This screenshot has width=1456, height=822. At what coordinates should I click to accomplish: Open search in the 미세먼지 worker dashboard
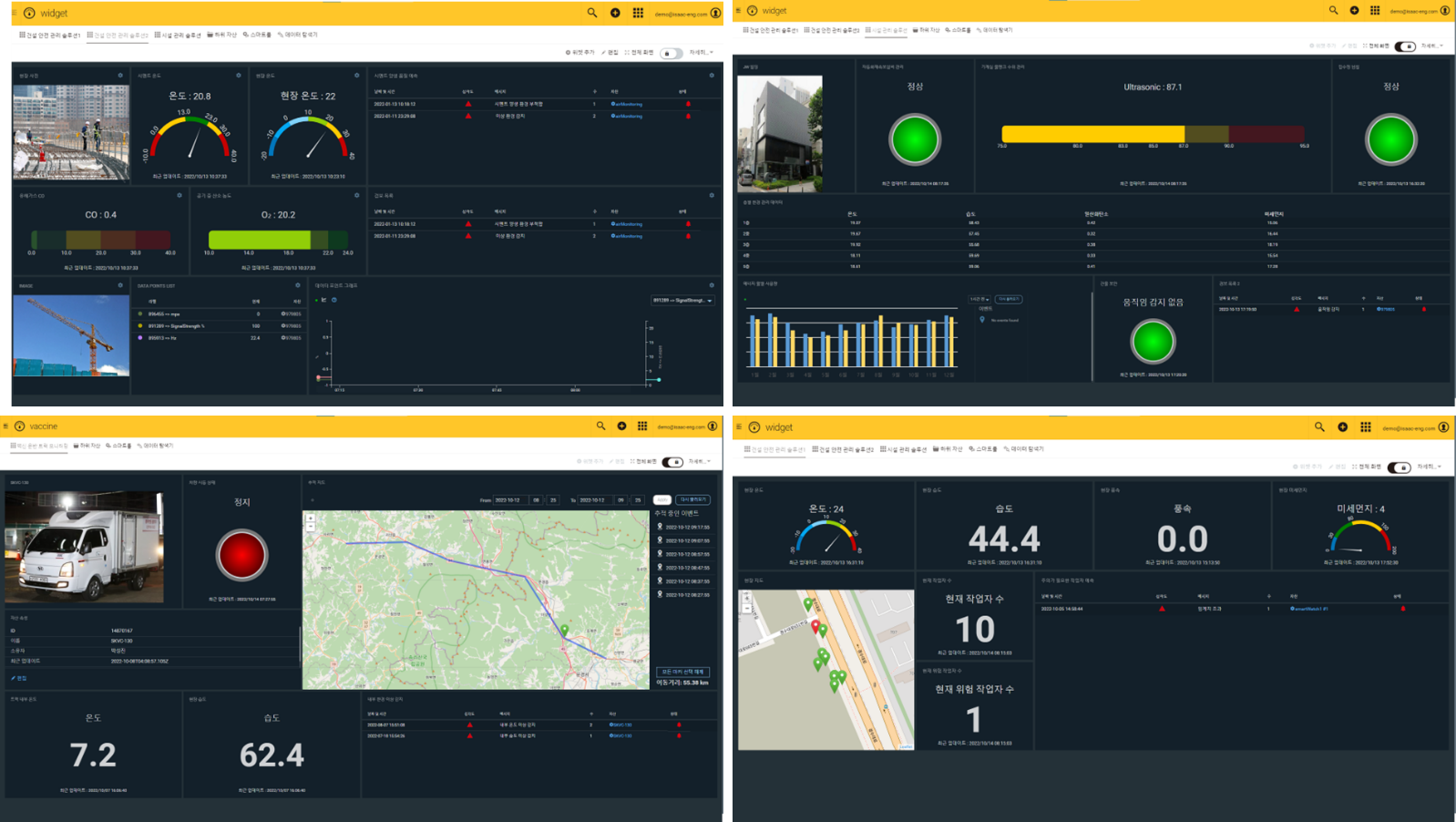point(1319,426)
